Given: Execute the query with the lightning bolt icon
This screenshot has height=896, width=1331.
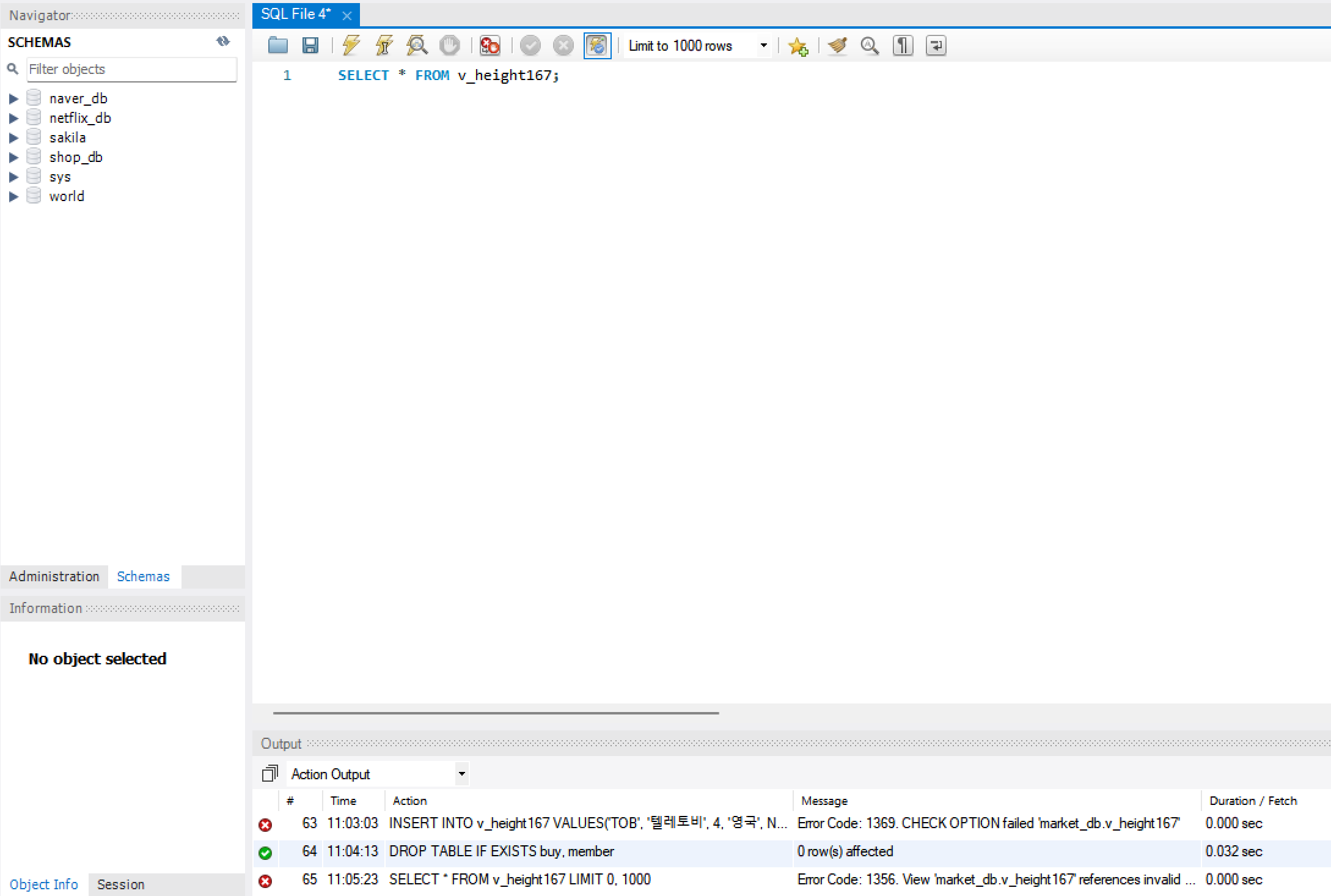Looking at the screenshot, I should click(351, 46).
